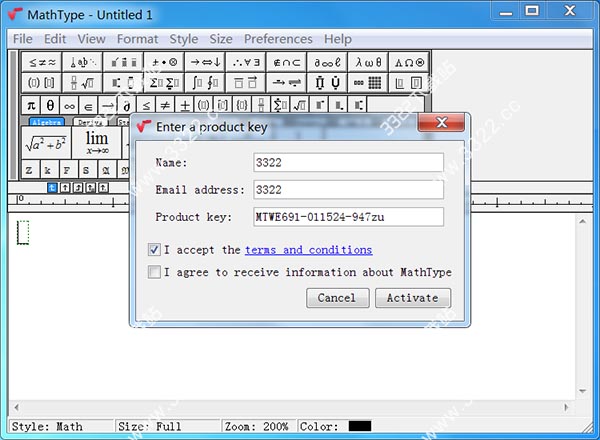Insert the partial derivative symbol
The image size is (600, 440).
point(127,105)
